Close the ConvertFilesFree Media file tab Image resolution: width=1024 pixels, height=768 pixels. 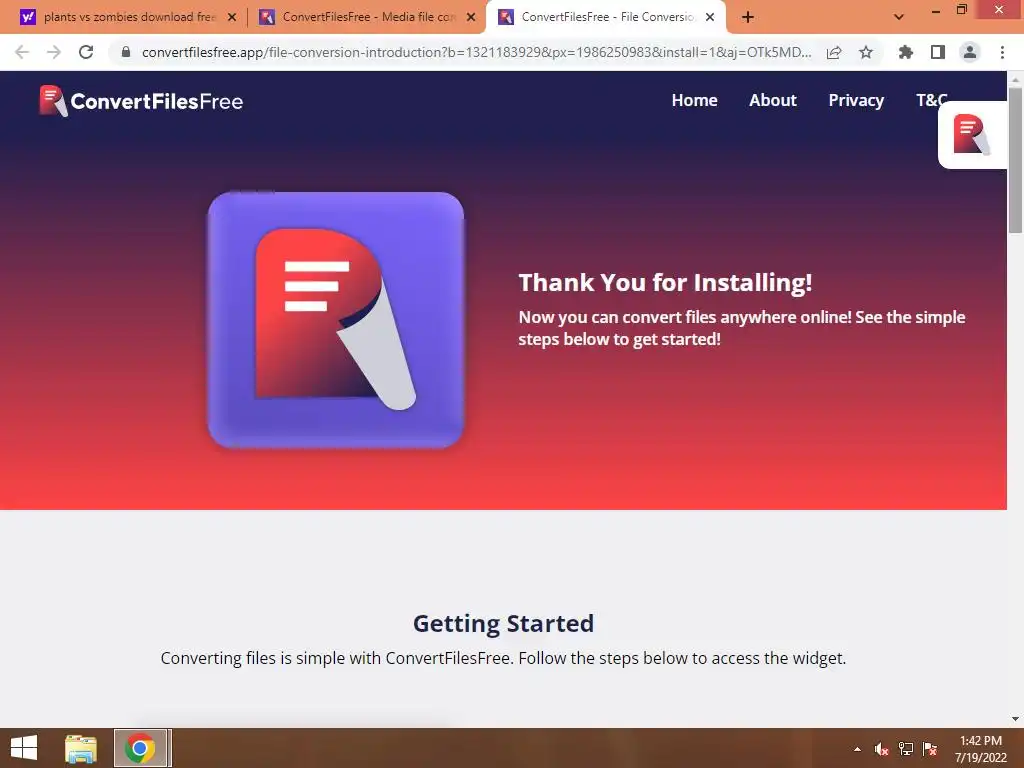click(x=471, y=18)
